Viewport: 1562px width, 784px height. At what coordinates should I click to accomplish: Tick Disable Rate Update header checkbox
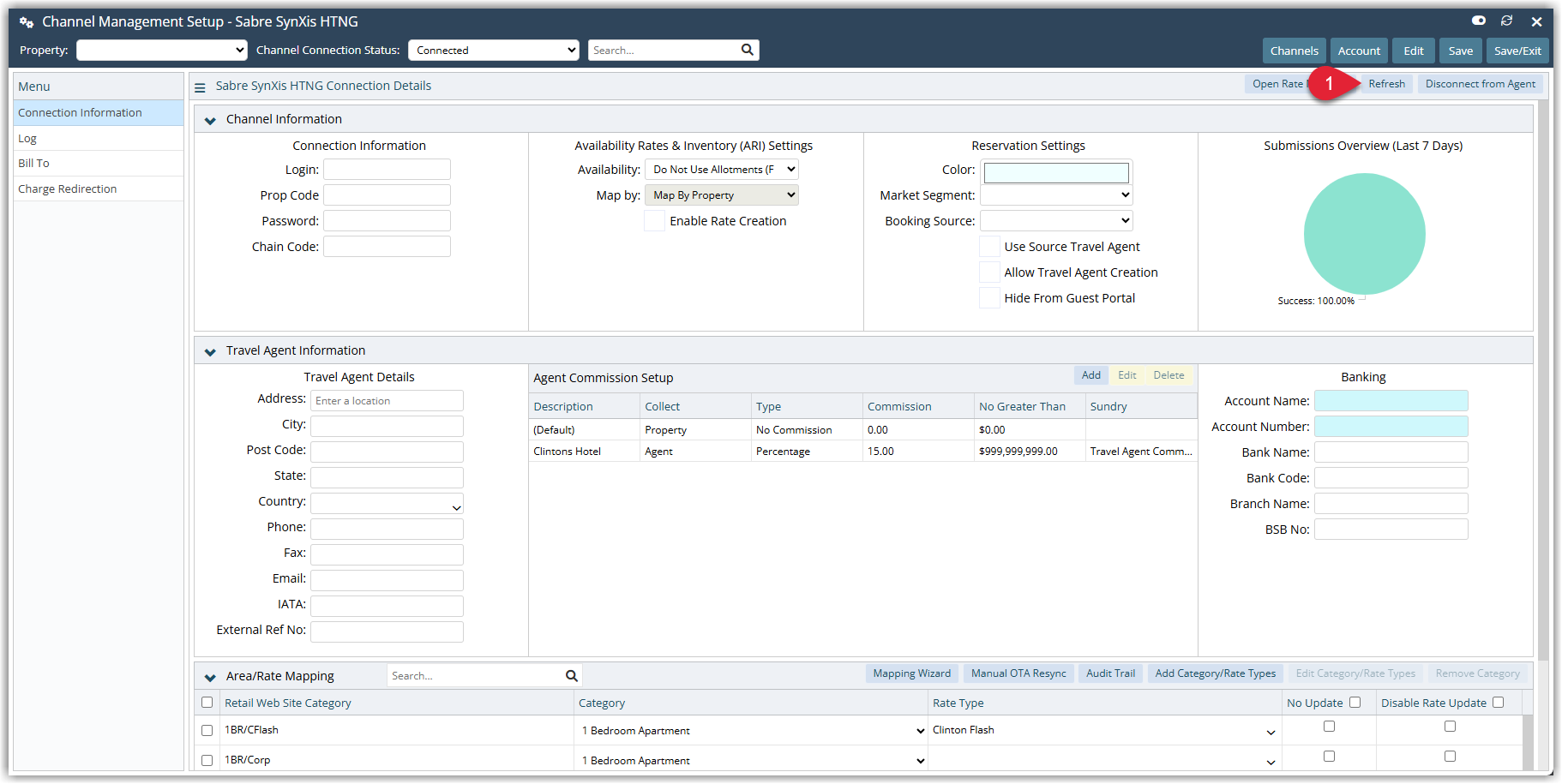1498,703
